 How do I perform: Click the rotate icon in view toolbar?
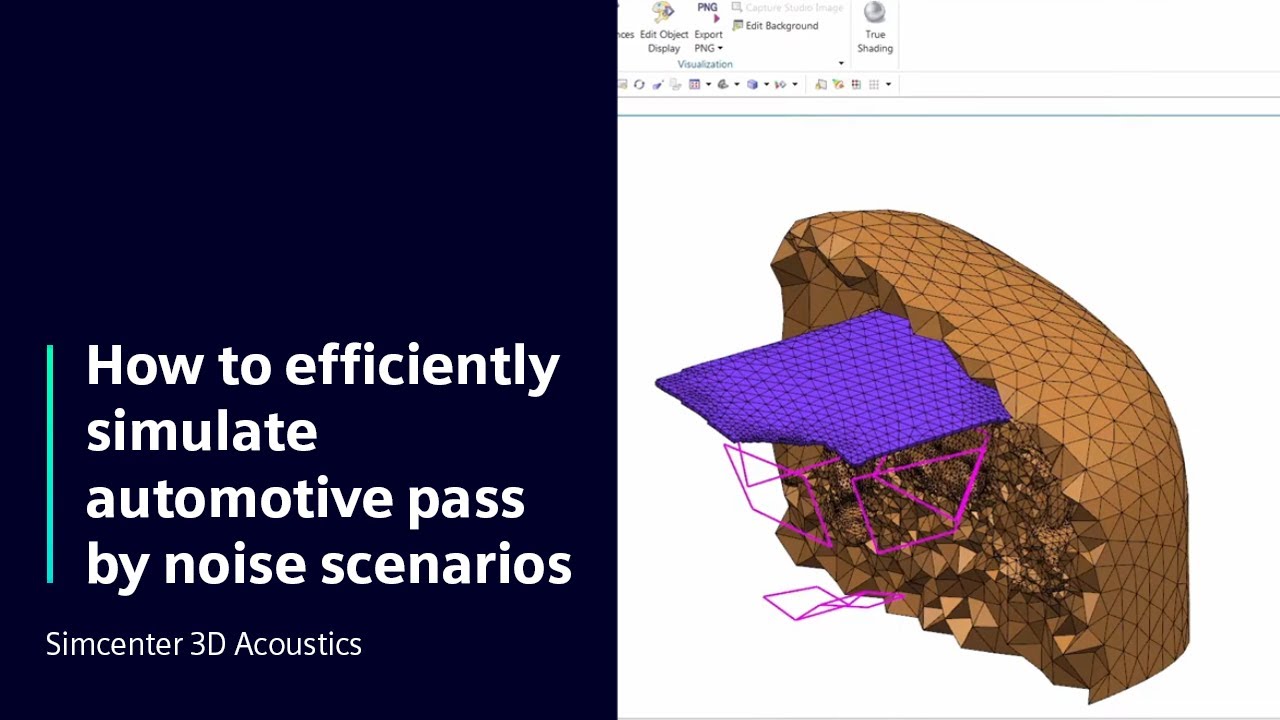coord(639,85)
